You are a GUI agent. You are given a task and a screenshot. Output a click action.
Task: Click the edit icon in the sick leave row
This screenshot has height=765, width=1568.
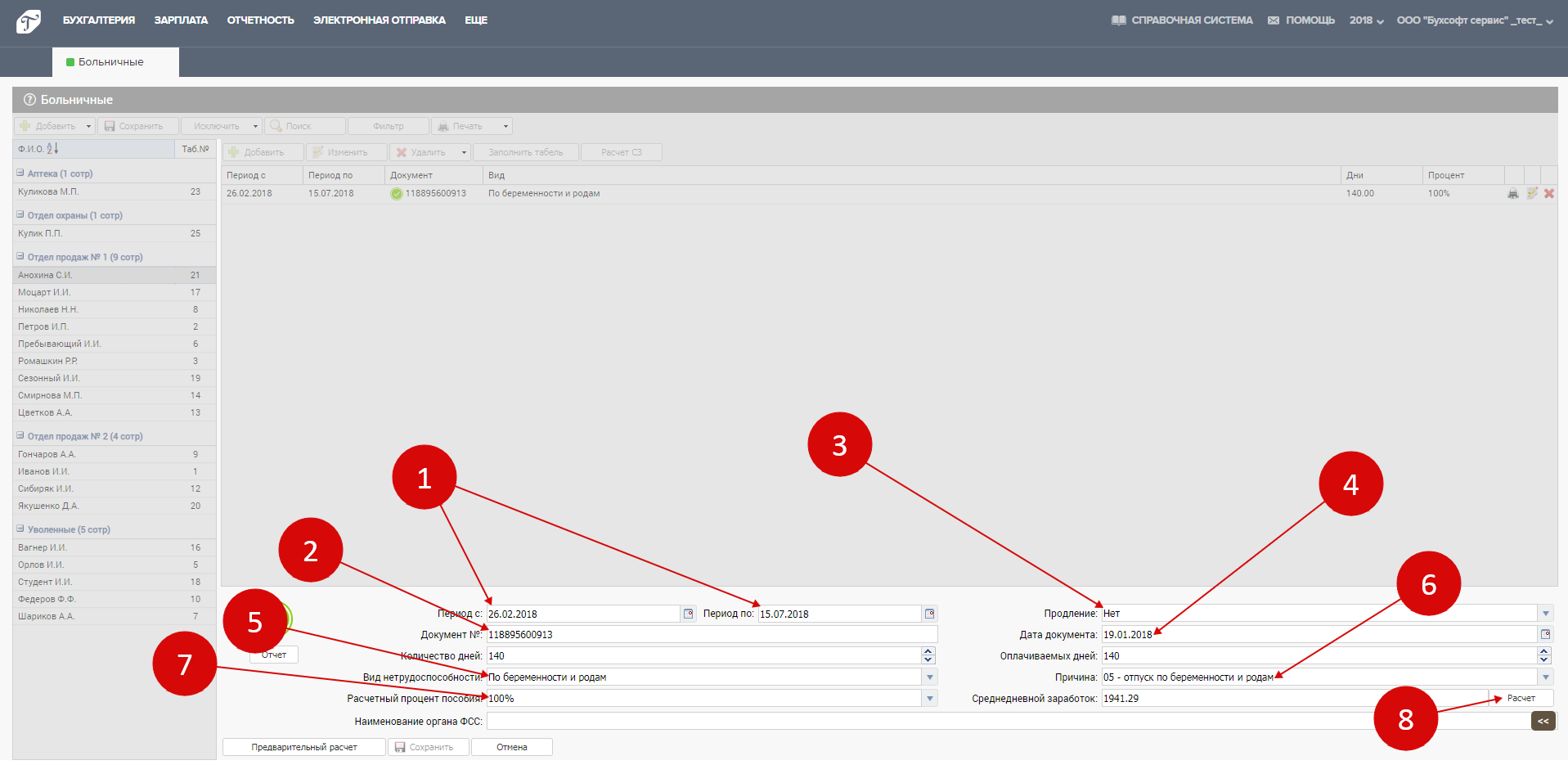tap(1531, 194)
